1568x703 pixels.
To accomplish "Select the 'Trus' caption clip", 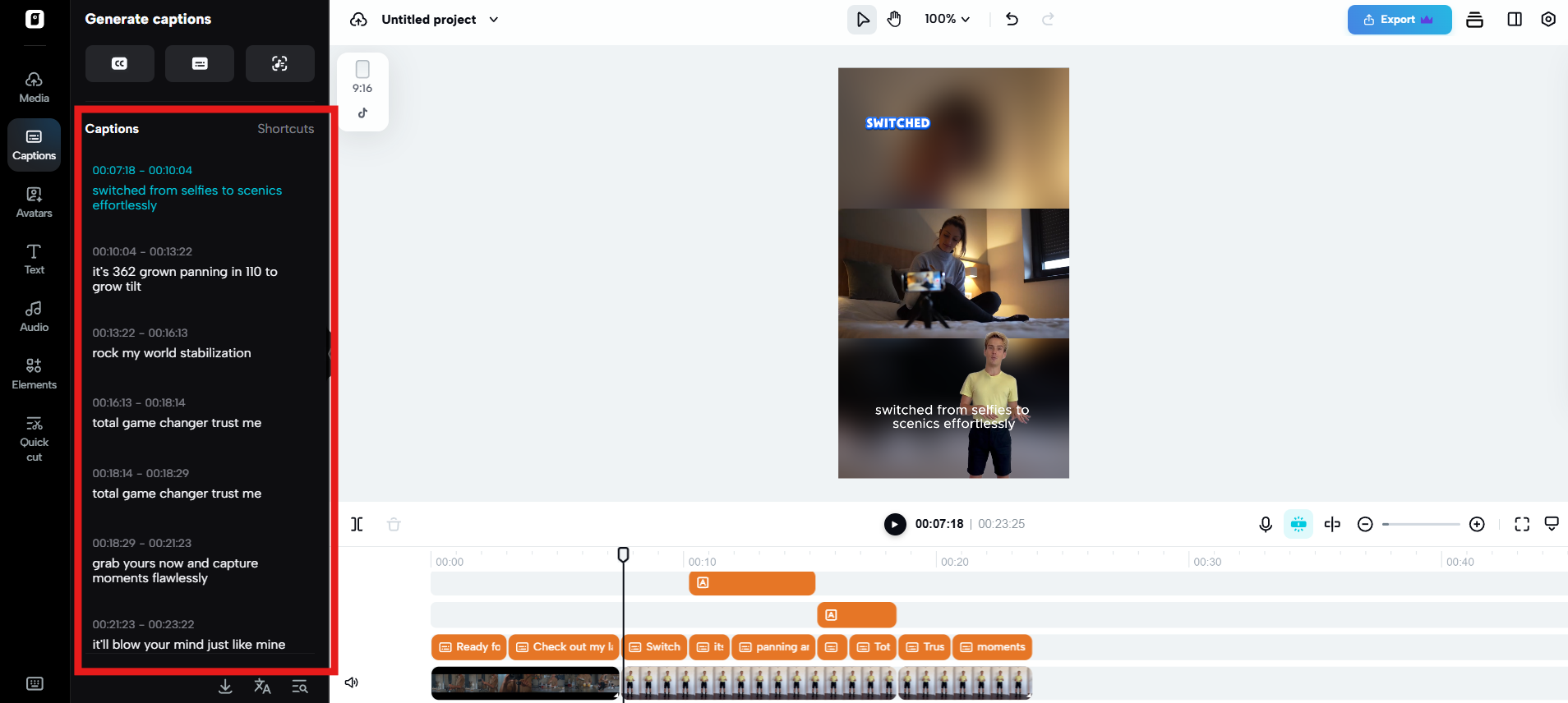I will pos(925,647).
